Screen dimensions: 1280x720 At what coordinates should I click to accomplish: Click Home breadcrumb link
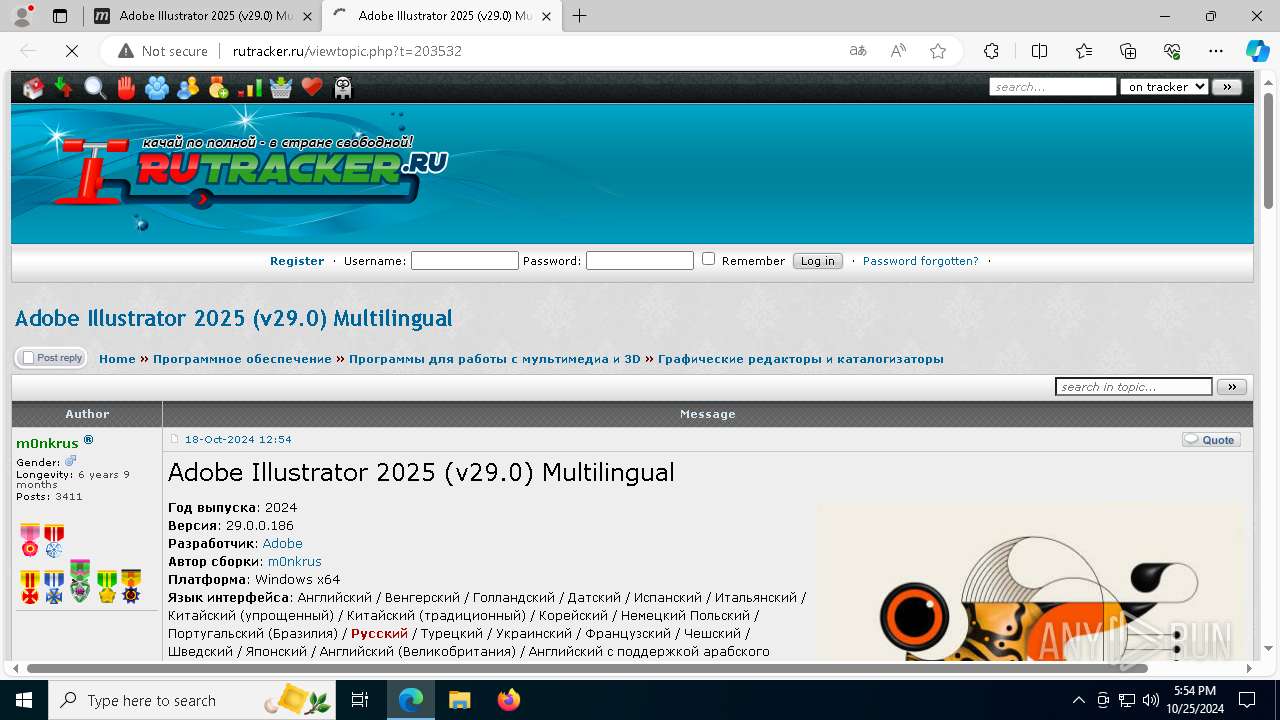point(117,359)
